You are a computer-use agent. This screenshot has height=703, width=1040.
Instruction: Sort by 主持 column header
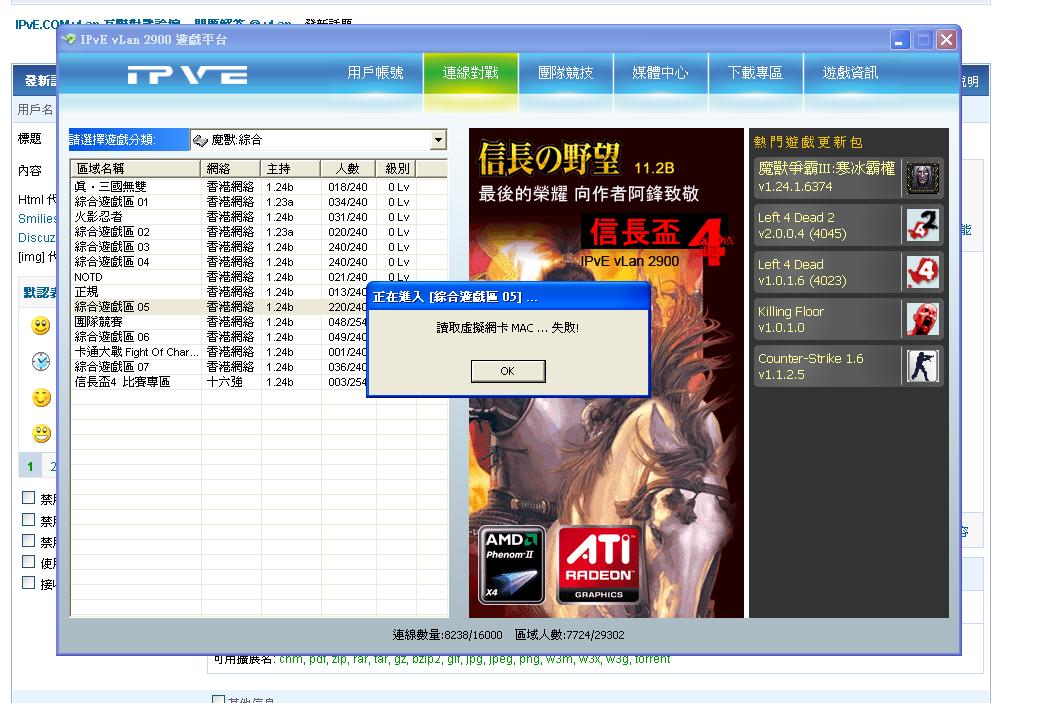[291, 168]
